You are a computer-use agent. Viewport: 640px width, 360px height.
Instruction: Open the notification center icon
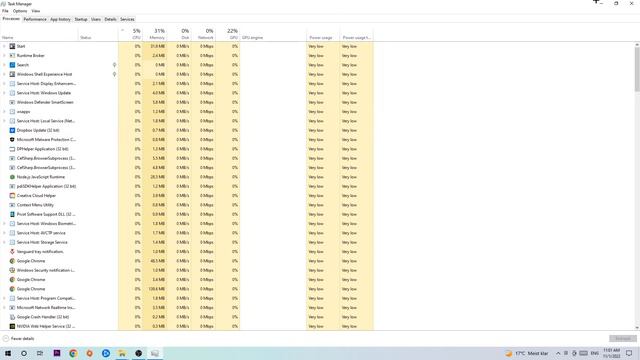click(x=629, y=353)
